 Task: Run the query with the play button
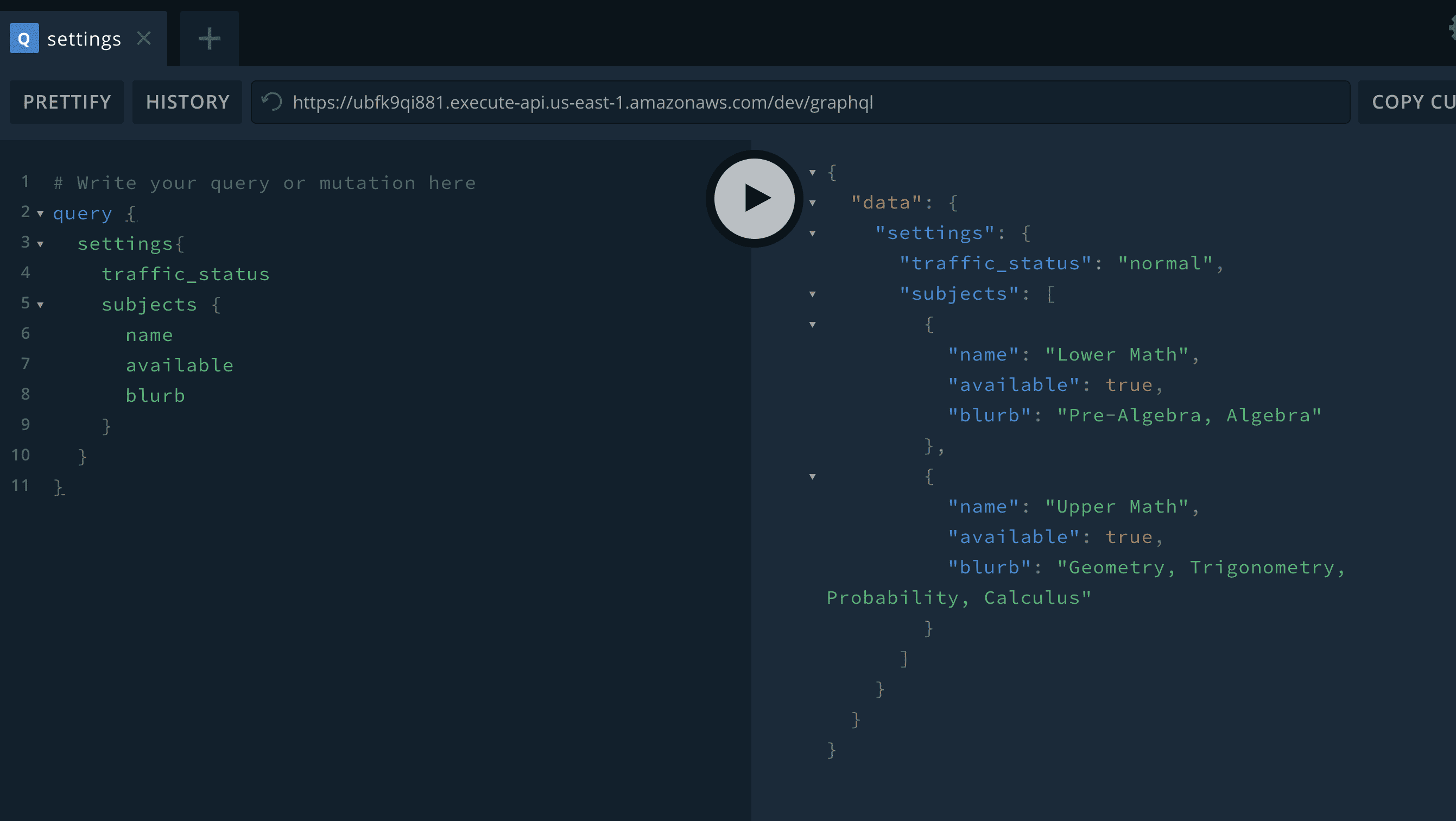click(754, 199)
